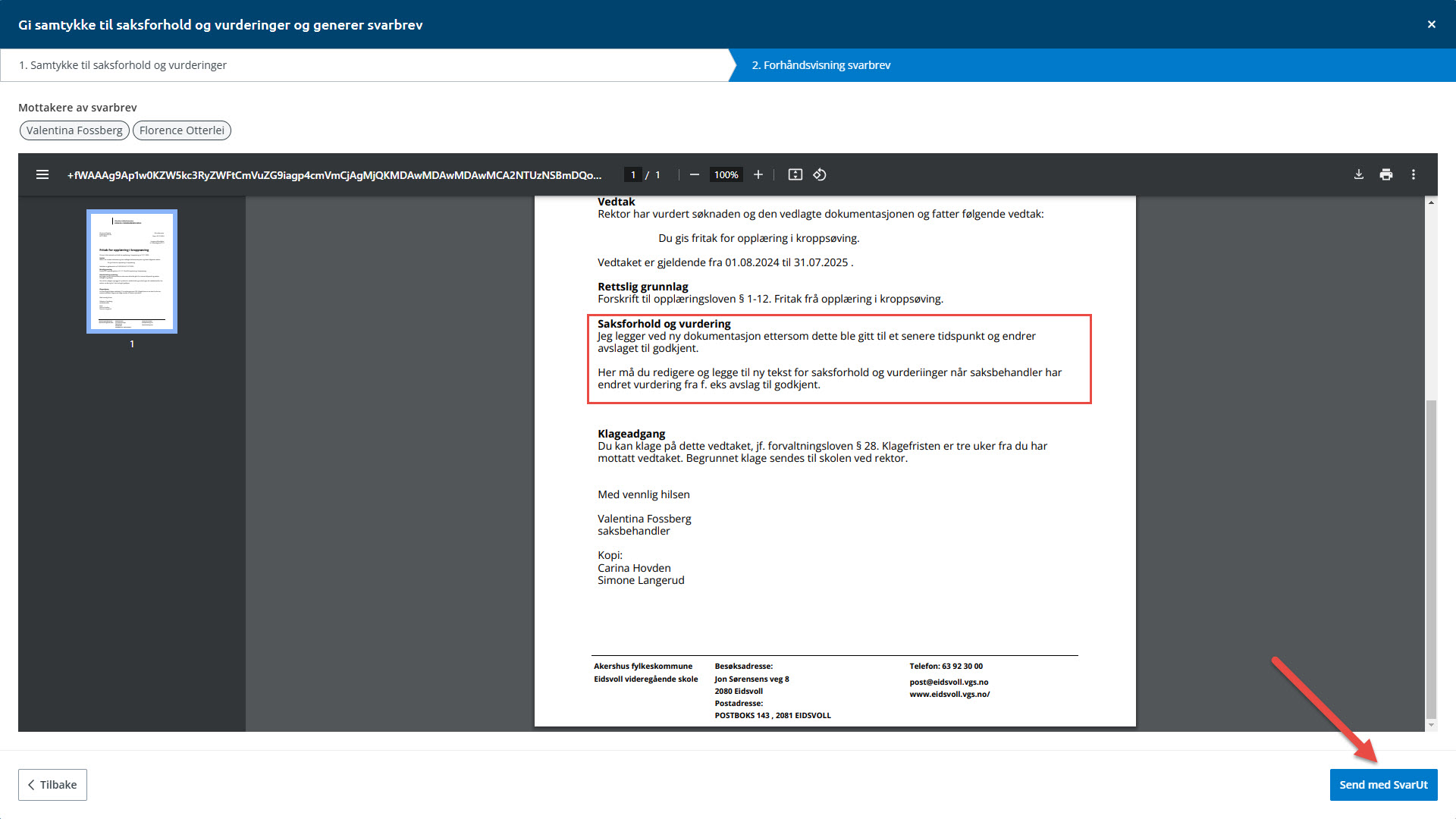Select the Forhåndsvisning svarbrev step
Viewport: 1456px width, 819px height.
point(821,65)
